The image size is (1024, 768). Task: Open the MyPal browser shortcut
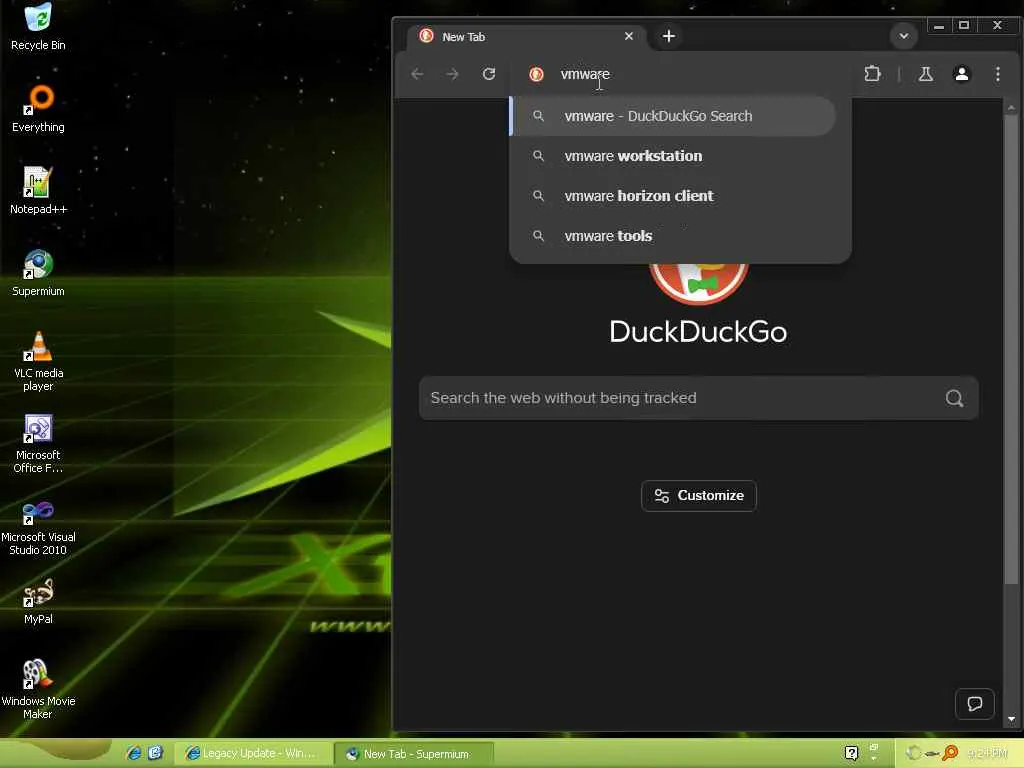click(38, 601)
